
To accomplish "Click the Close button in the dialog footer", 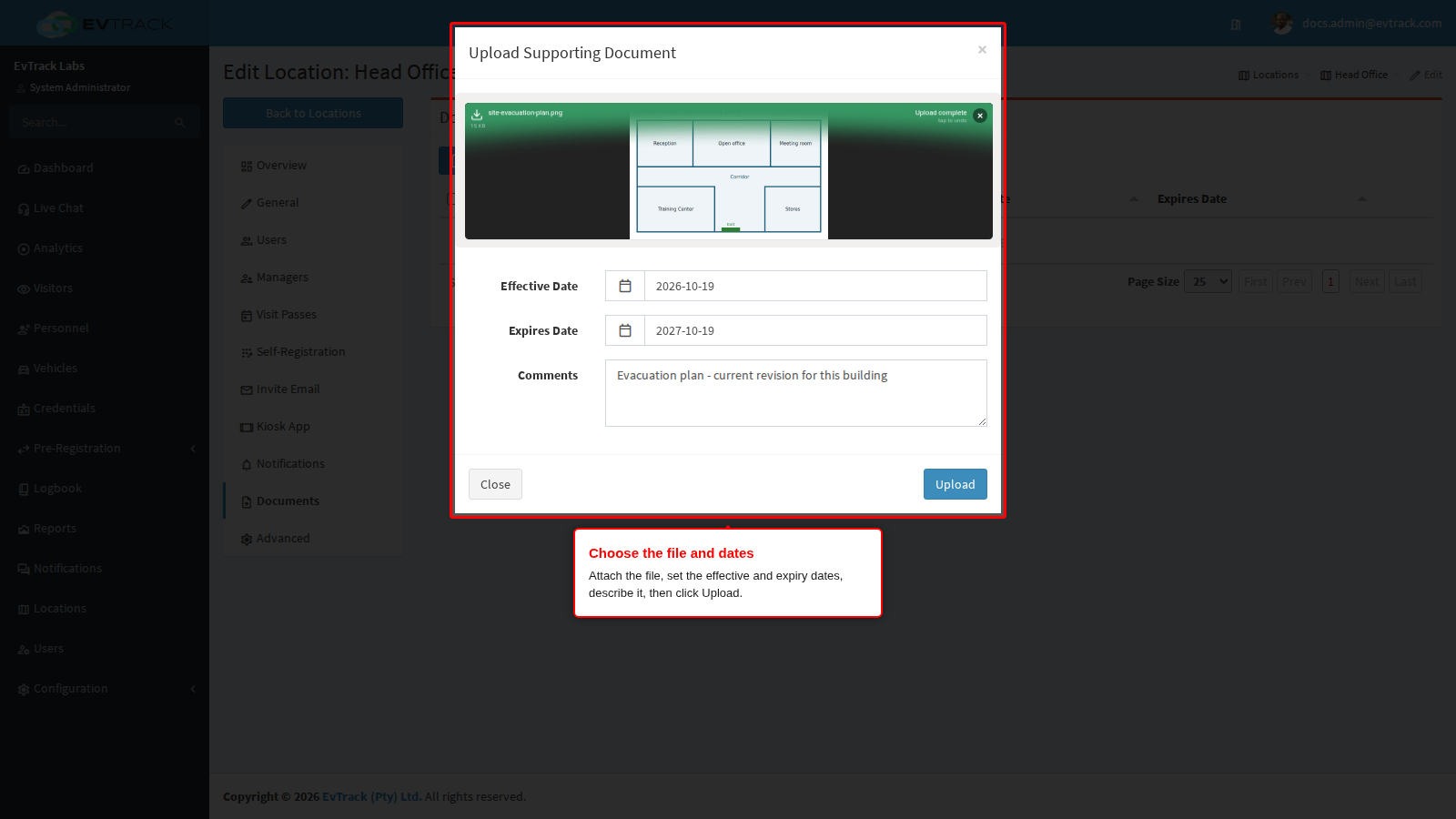I will point(495,484).
